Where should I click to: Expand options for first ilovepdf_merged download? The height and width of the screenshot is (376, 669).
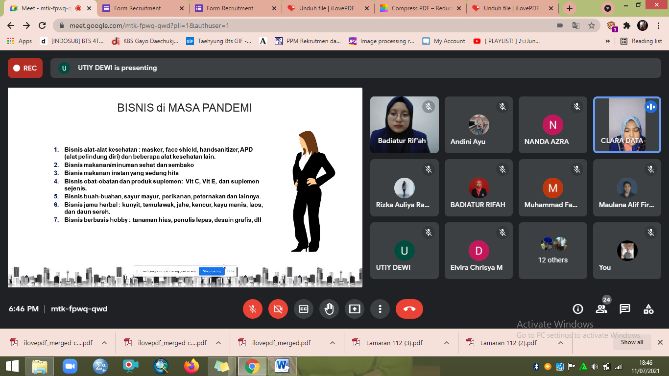coord(104,343)
